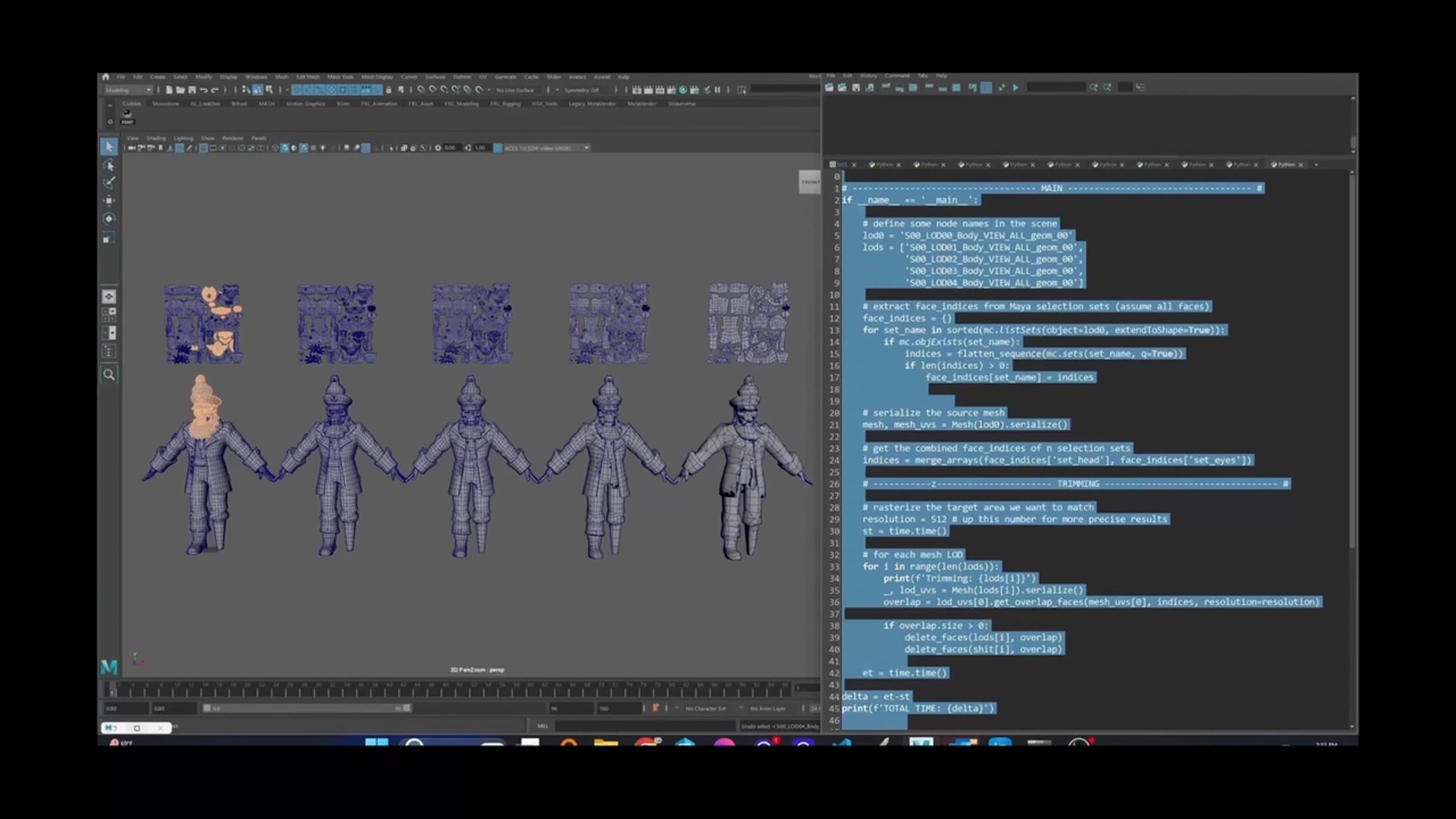1456x819 pixels.
Task: Toggle the lock selection padlock
Action: [x=389, y=90]
